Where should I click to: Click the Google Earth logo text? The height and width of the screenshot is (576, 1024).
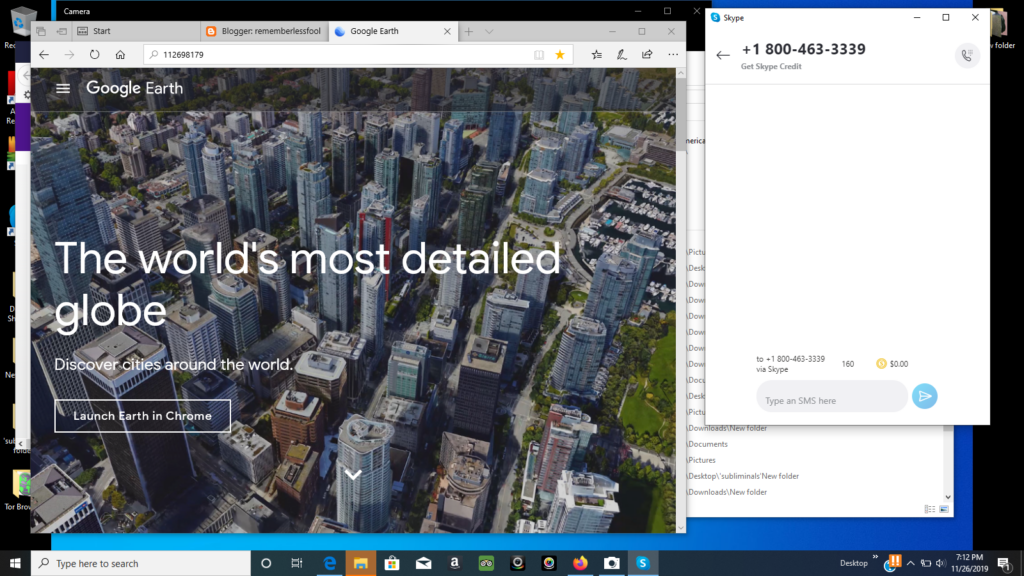tap(135, 88)
